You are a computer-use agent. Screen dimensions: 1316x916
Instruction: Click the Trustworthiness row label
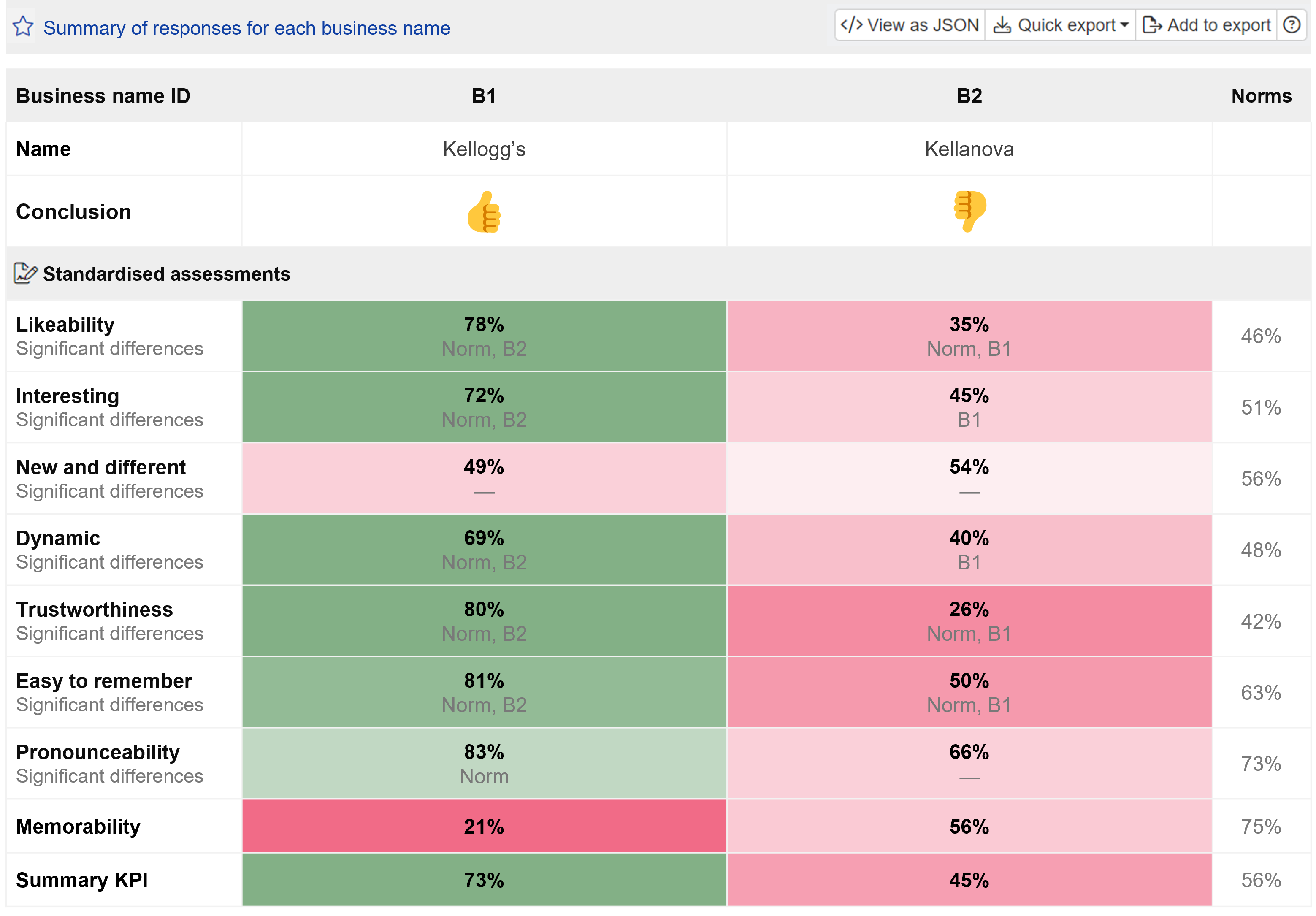[95, 610]
